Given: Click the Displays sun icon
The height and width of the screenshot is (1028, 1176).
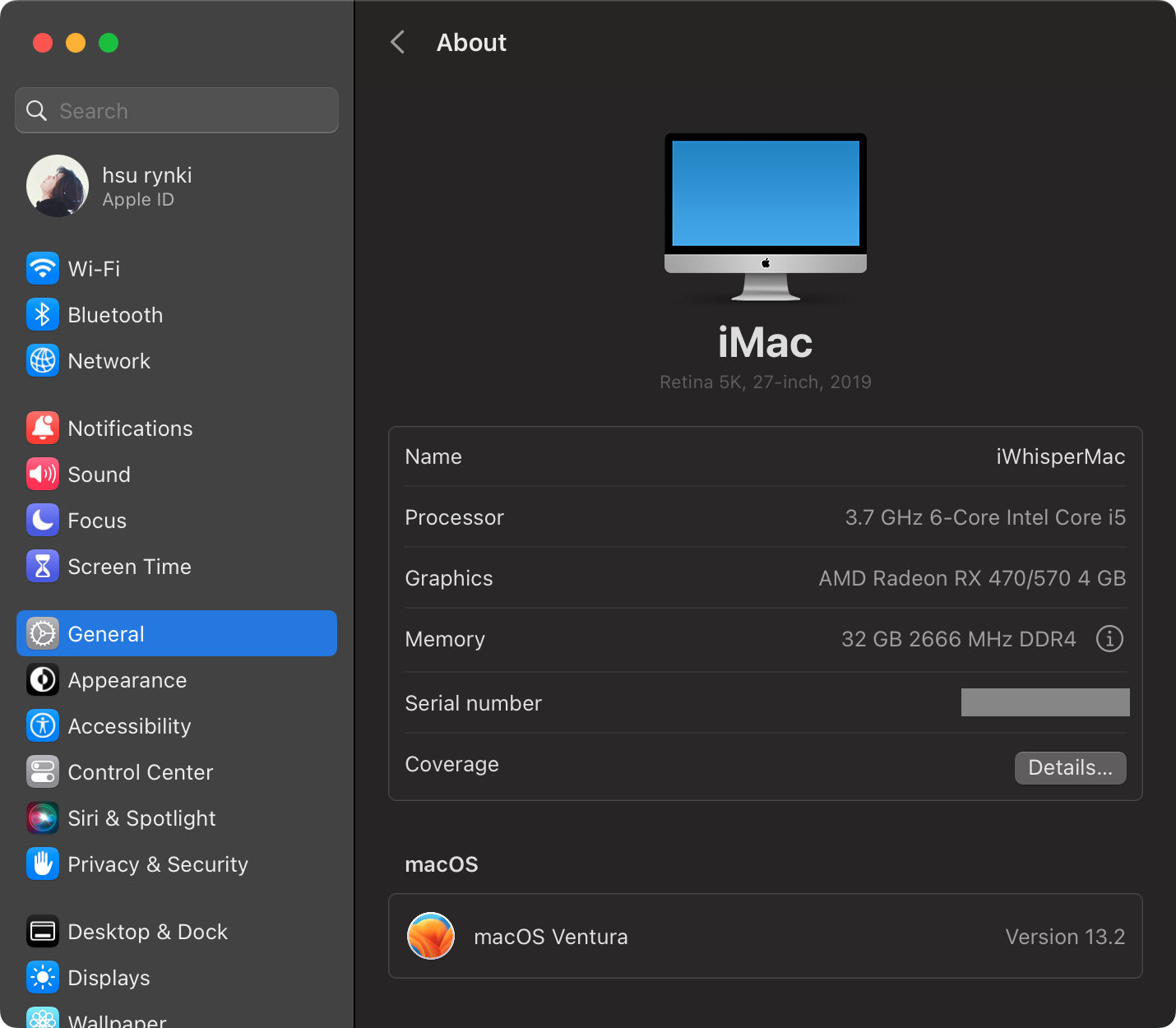Looking at the screenshot, I should (x=43, y=977).
